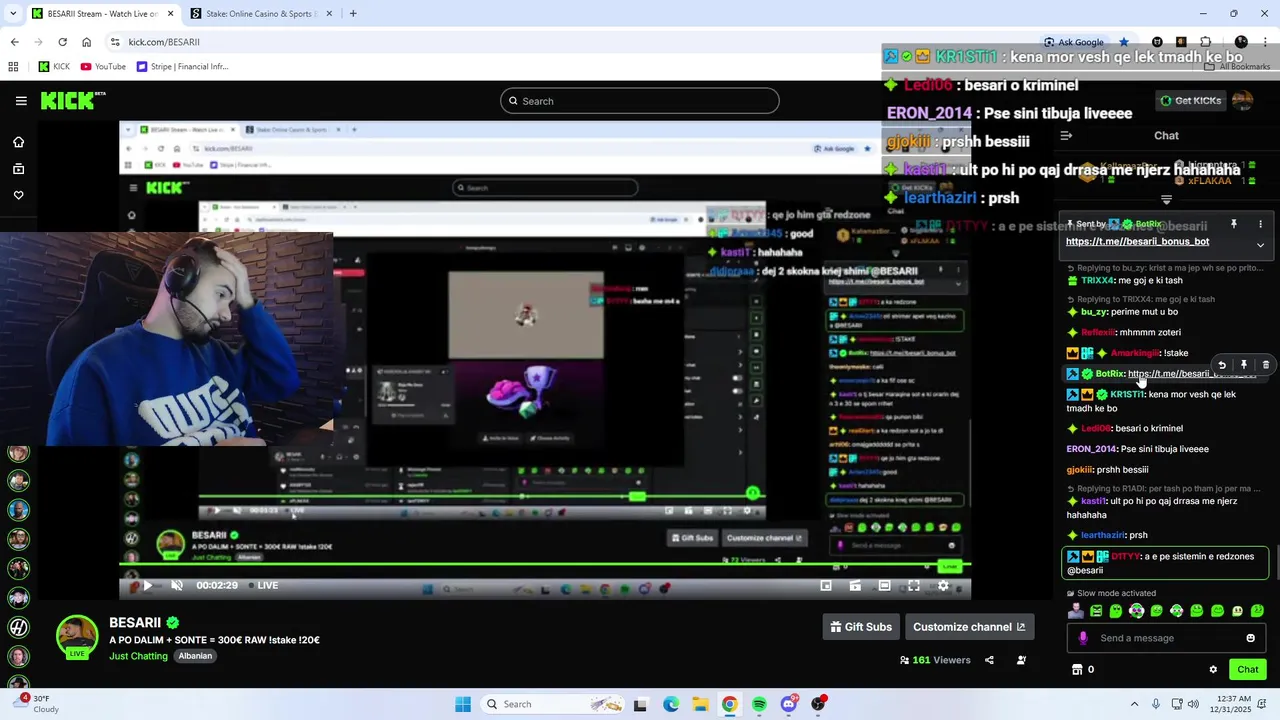
Task: Open Windows Start menu
Action: (463, 704)
